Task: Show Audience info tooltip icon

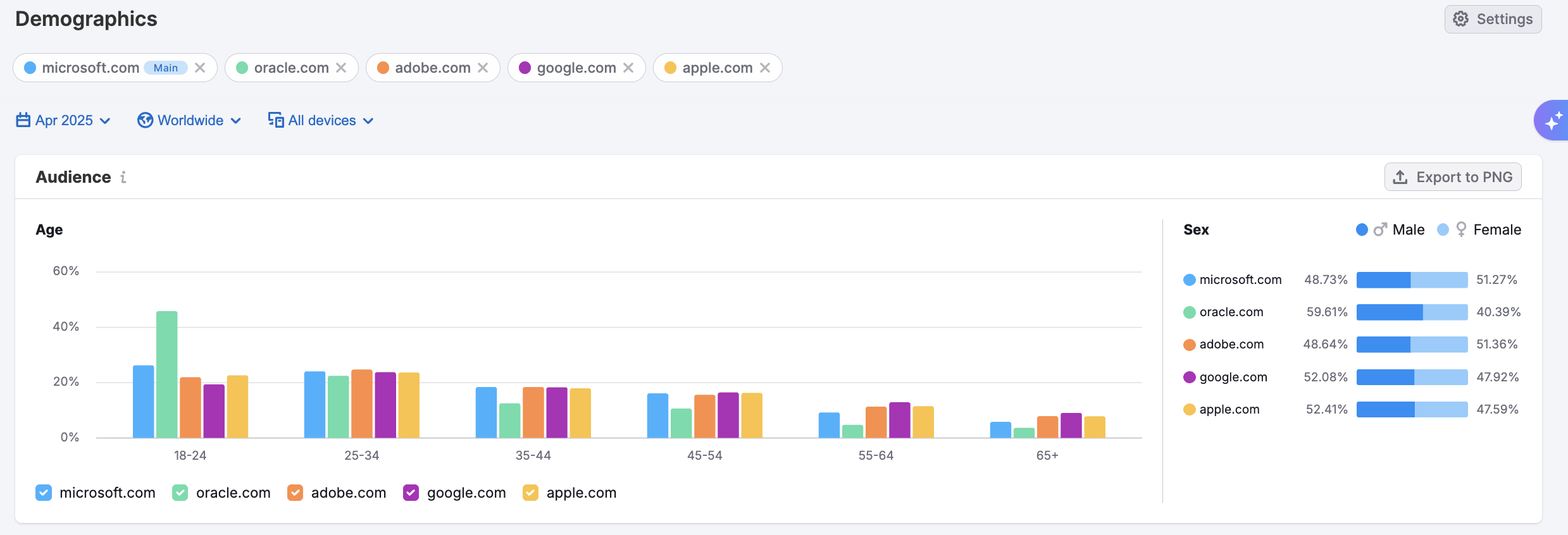Action: click(123, 177)
